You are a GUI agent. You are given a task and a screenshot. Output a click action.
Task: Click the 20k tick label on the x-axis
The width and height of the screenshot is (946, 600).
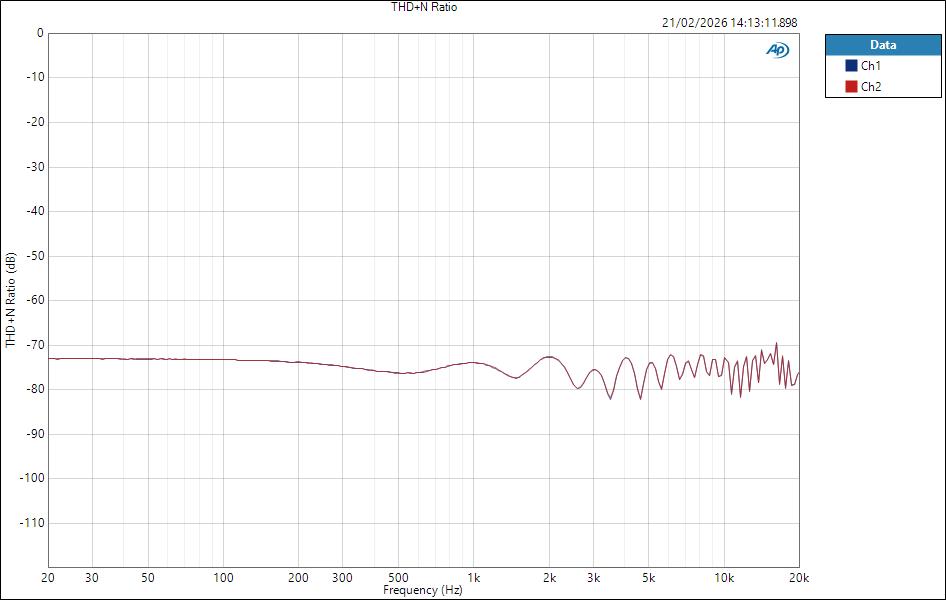click(799, 577)
